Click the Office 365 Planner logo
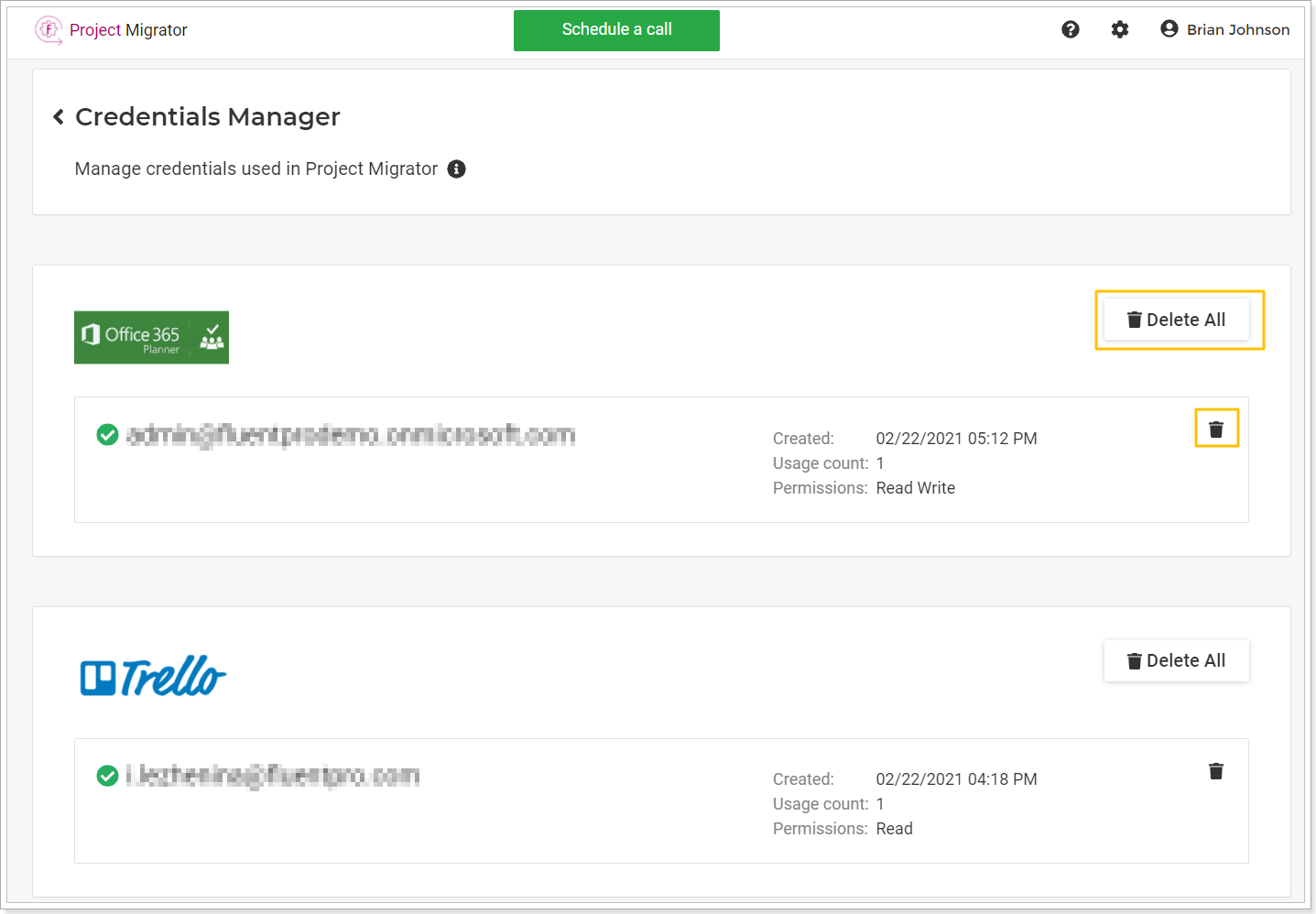This screenshot has height=914, width=1316. tap(151, 337)
